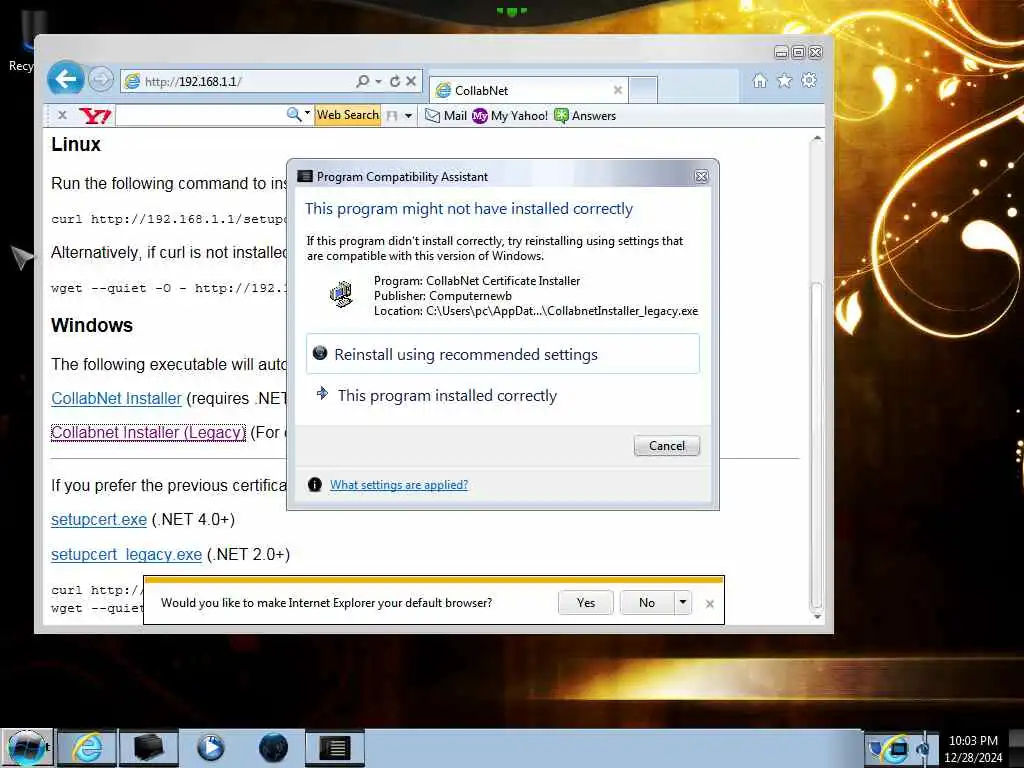Open a new blank tab
Image resolution: width=1024 pixels, height=768 pixels.
(643, 90)
